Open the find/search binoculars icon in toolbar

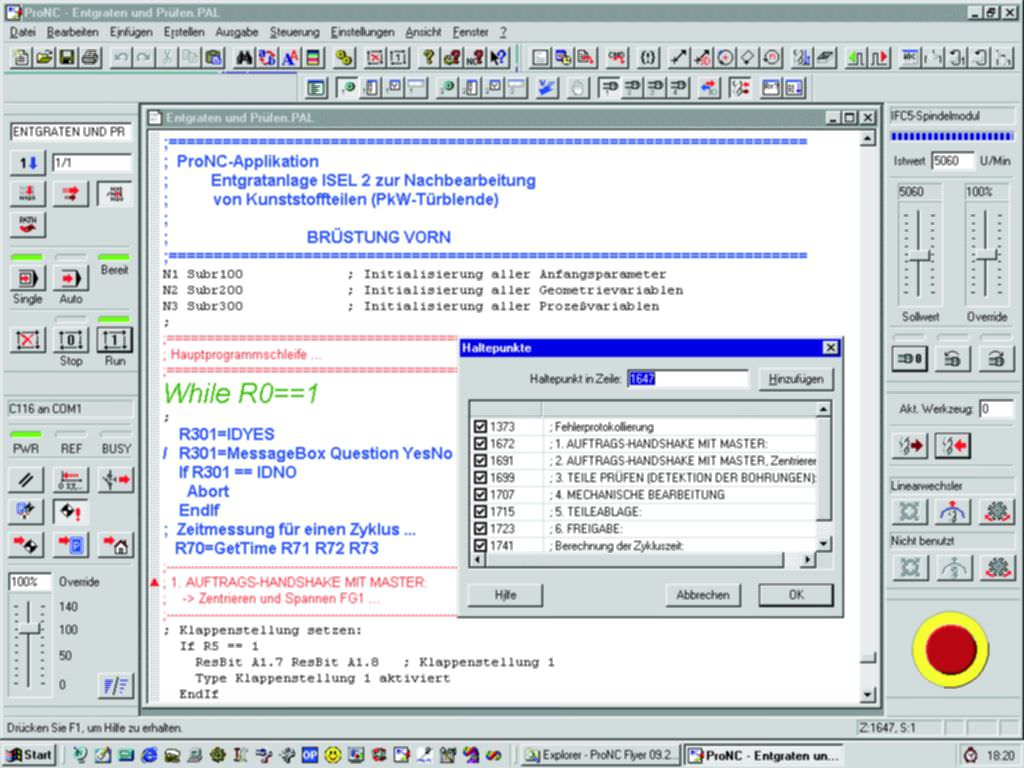pos(243,57)
